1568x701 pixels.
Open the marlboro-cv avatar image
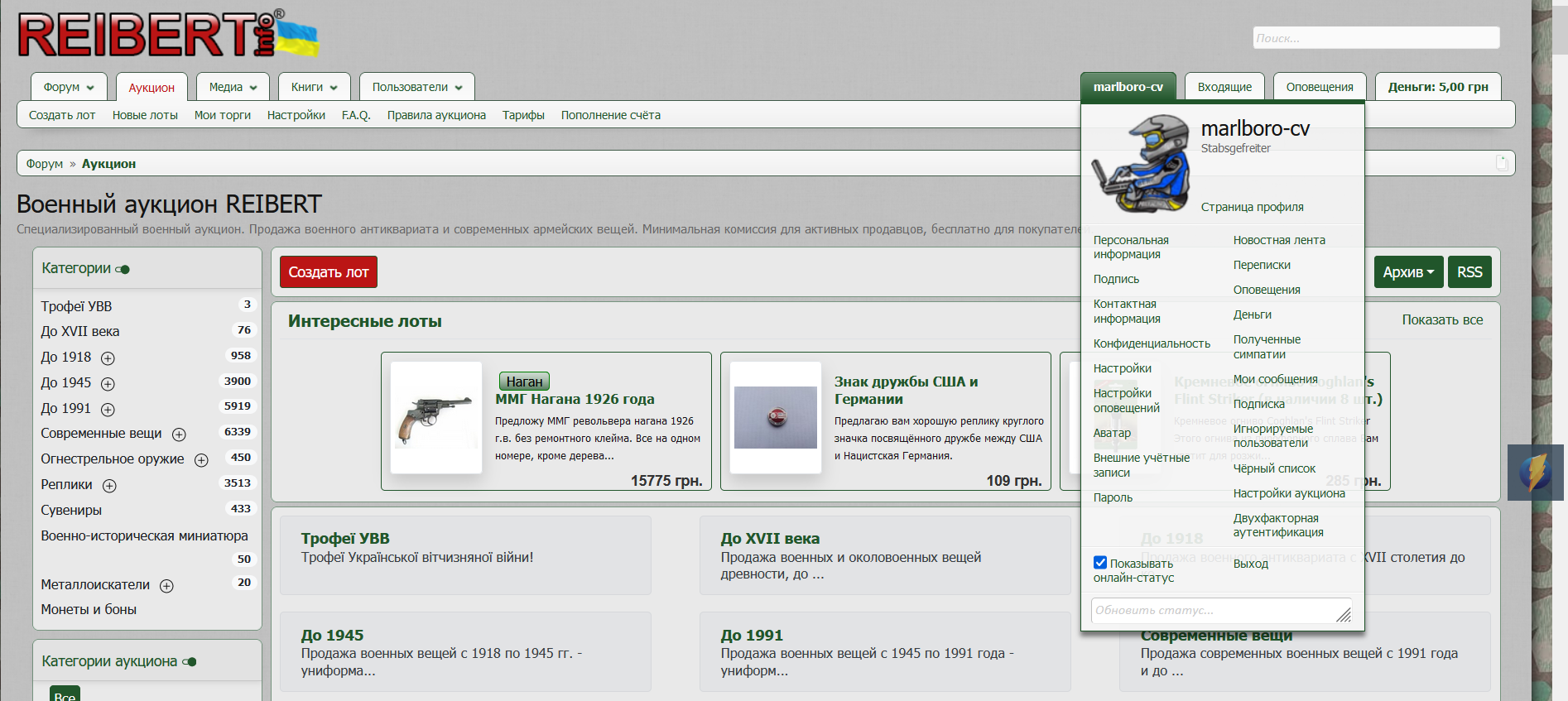[x=1141, y=165]
